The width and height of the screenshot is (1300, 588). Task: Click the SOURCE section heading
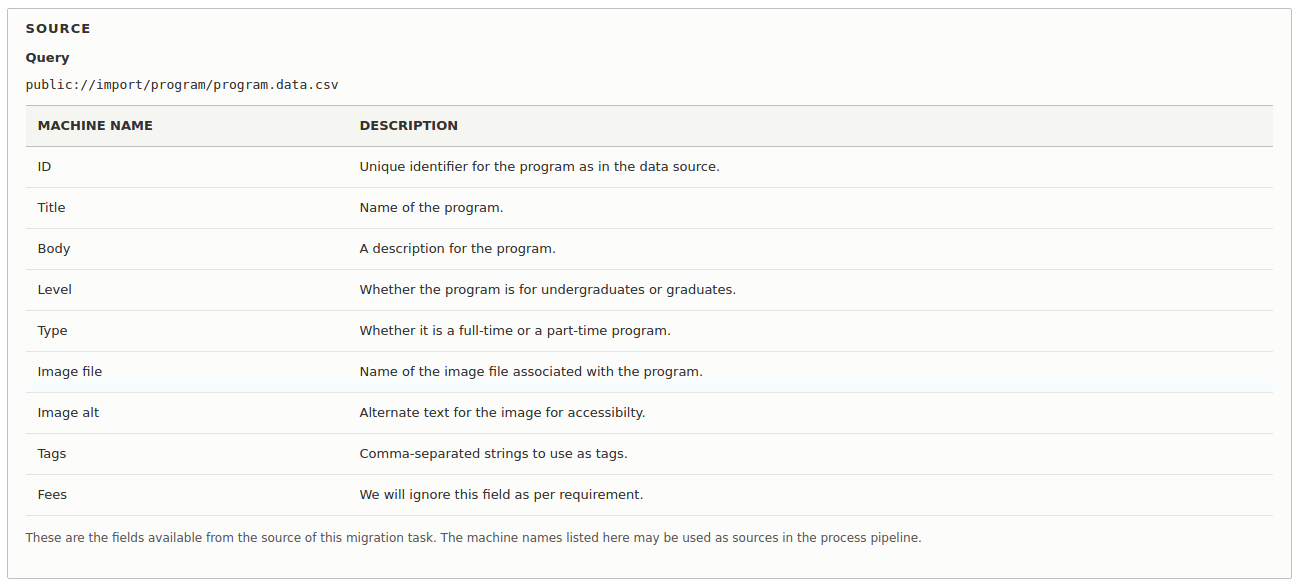click(x=57, y=28)
